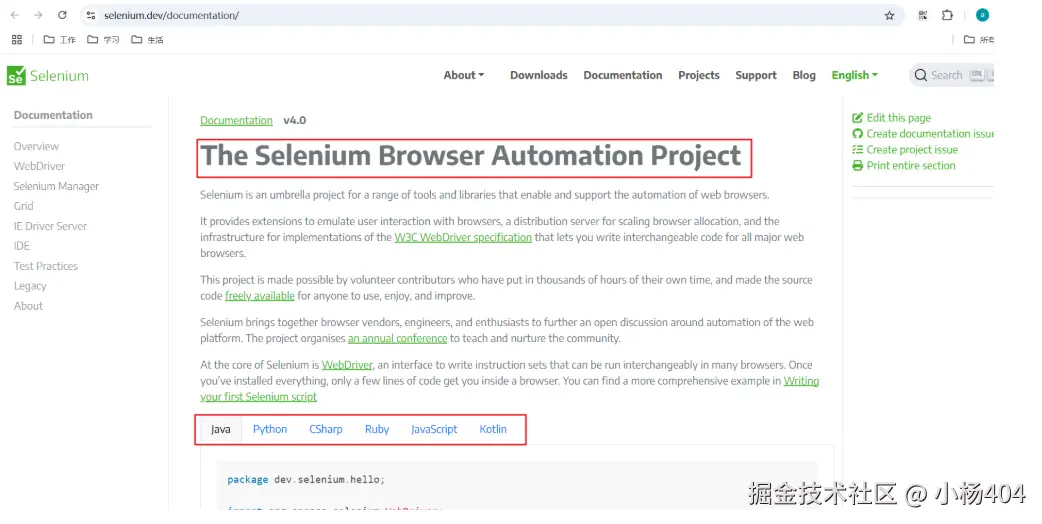Click the Selenium logo
The height and width of the screenshot is (524, 1042).
coord(48,76)
